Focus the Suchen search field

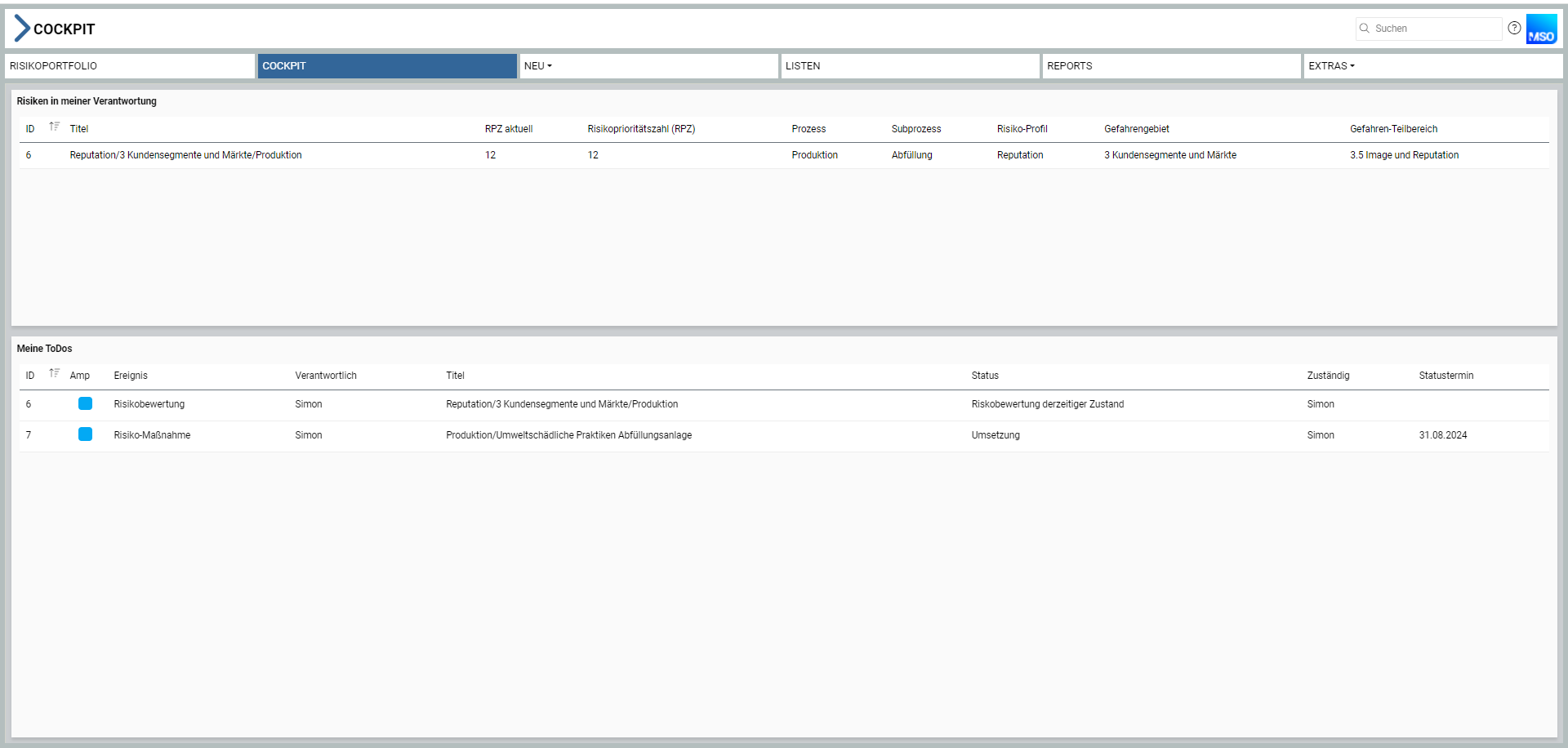coord(1435,29)
